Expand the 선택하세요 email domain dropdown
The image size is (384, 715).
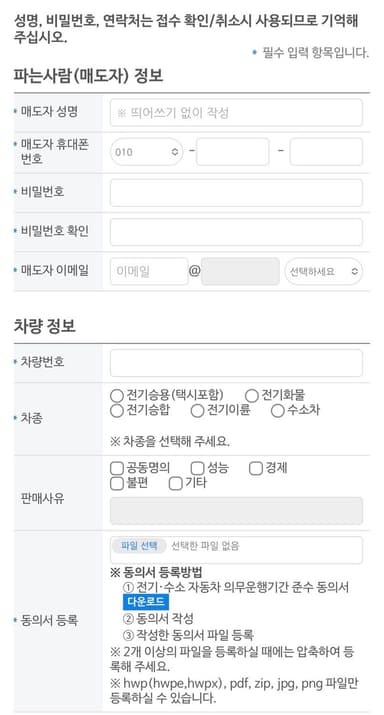pyautogui.click(x=324, y=271)
